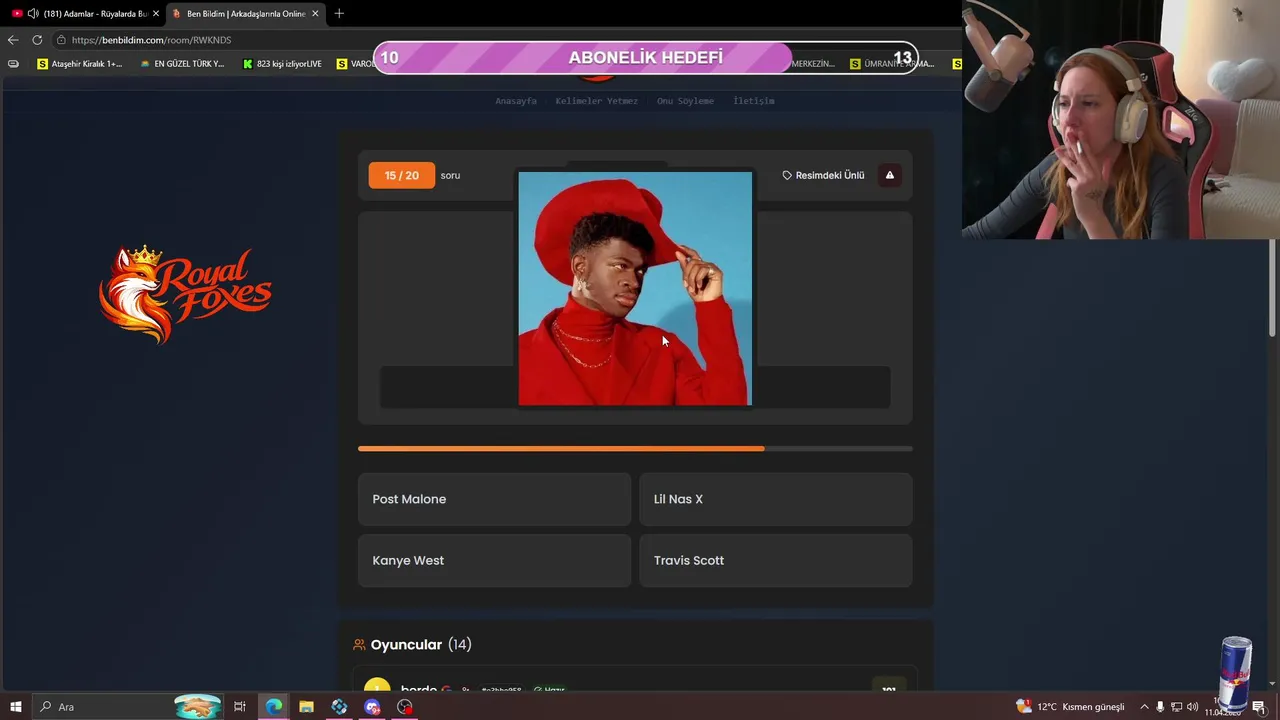Expand the hidden system tray icons
This screenshot has width=1280, height=720.
pos(1144,707)
